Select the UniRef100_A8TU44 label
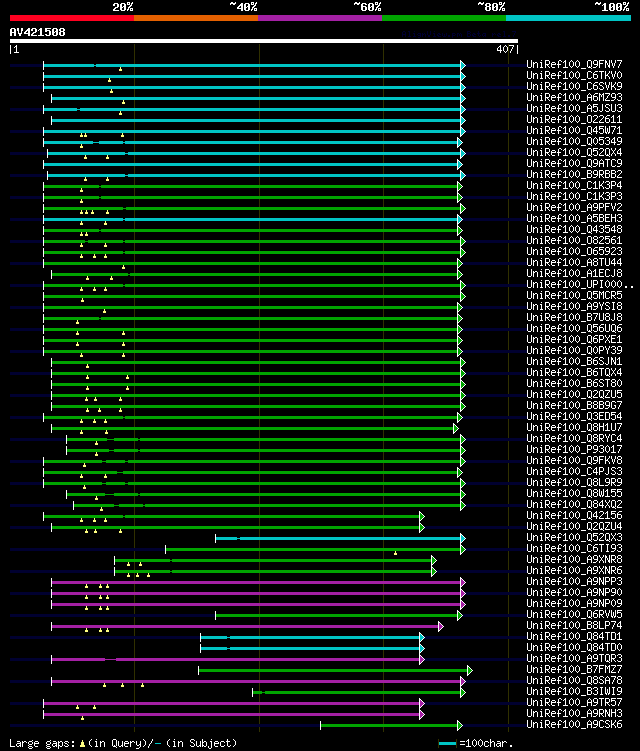640x751 pixels. tap(574, 262)
